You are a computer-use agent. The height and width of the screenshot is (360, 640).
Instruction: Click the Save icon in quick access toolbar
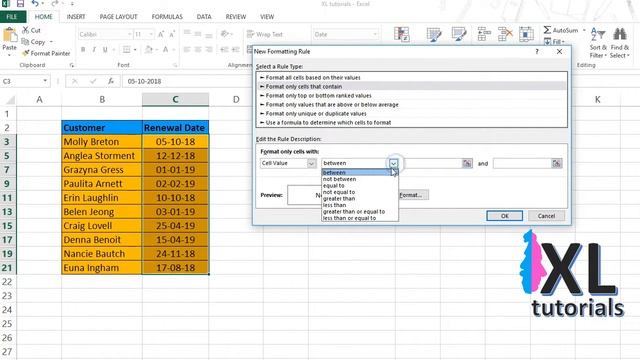coord(20,4)
